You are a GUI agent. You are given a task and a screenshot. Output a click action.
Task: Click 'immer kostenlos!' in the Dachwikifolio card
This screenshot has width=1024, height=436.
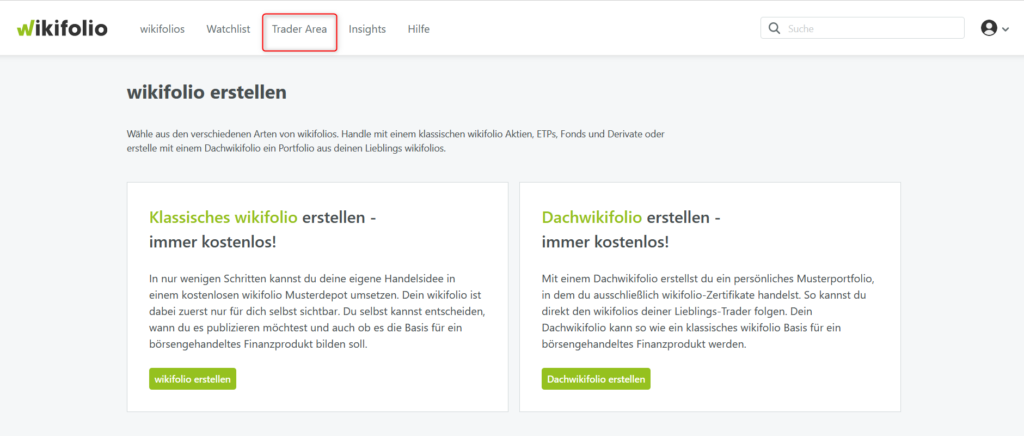point(605,242)
